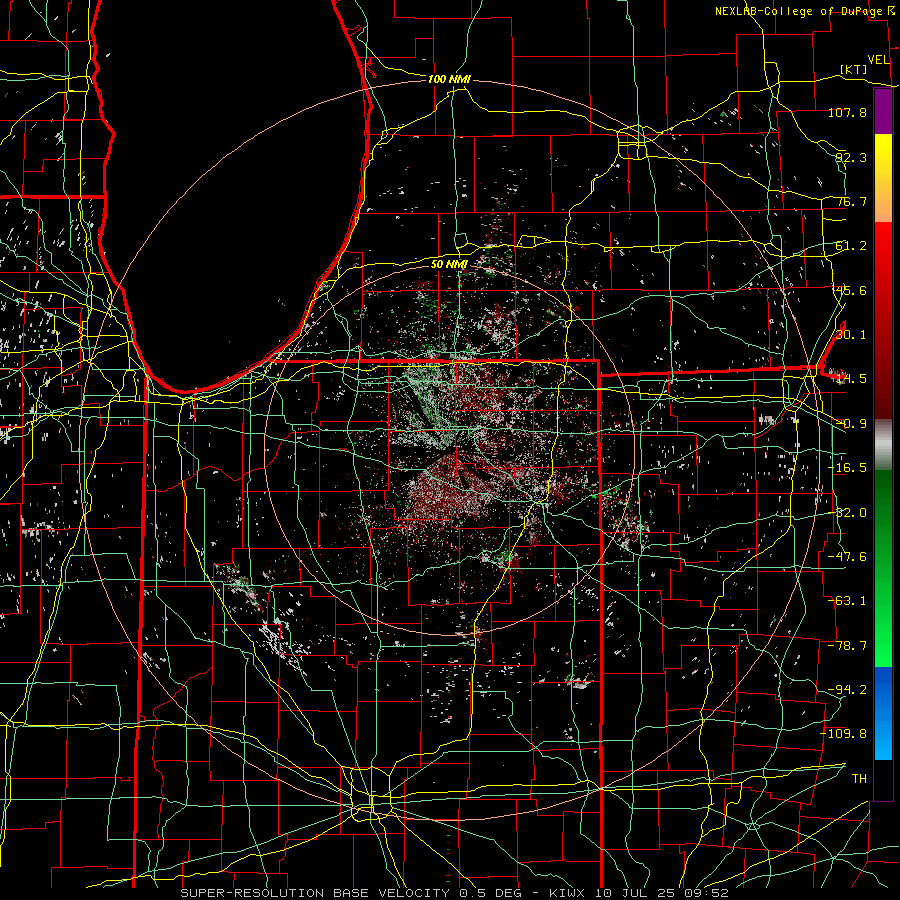
Task: Click the -94.2 velocity scale value
Action: pyautogui.click(x=847, y=689)
